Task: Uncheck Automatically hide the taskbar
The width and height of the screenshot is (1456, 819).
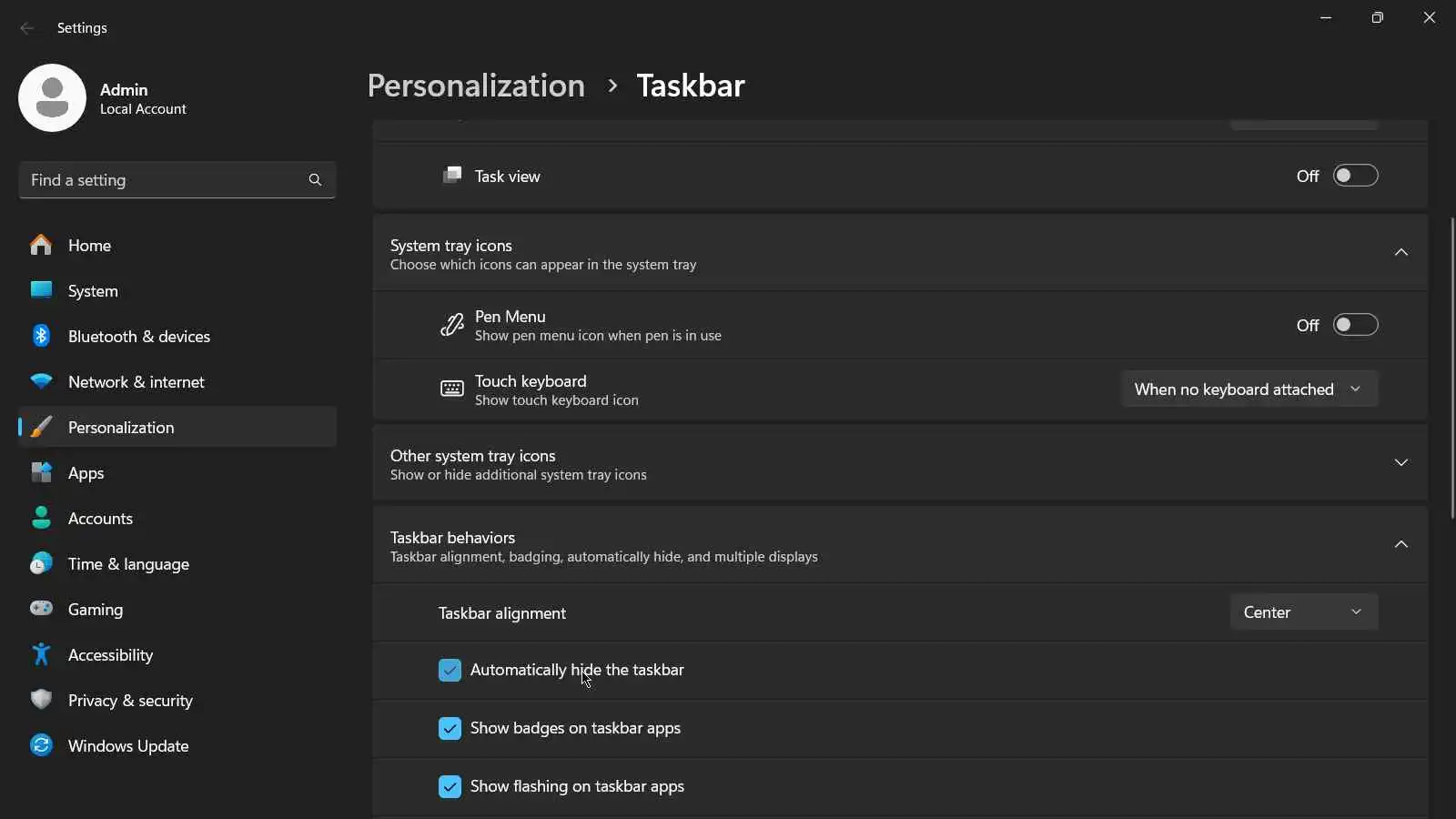Action: tap(450, 671)
